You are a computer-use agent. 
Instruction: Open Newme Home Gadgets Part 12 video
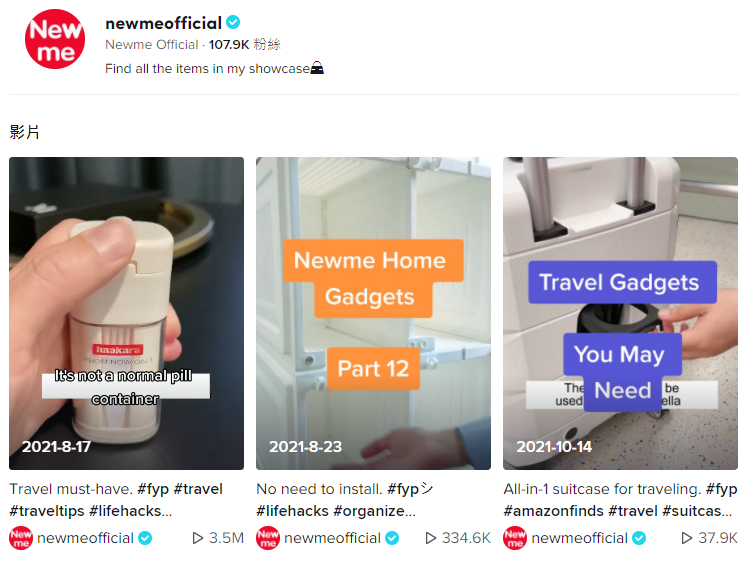tap(373, 313)
